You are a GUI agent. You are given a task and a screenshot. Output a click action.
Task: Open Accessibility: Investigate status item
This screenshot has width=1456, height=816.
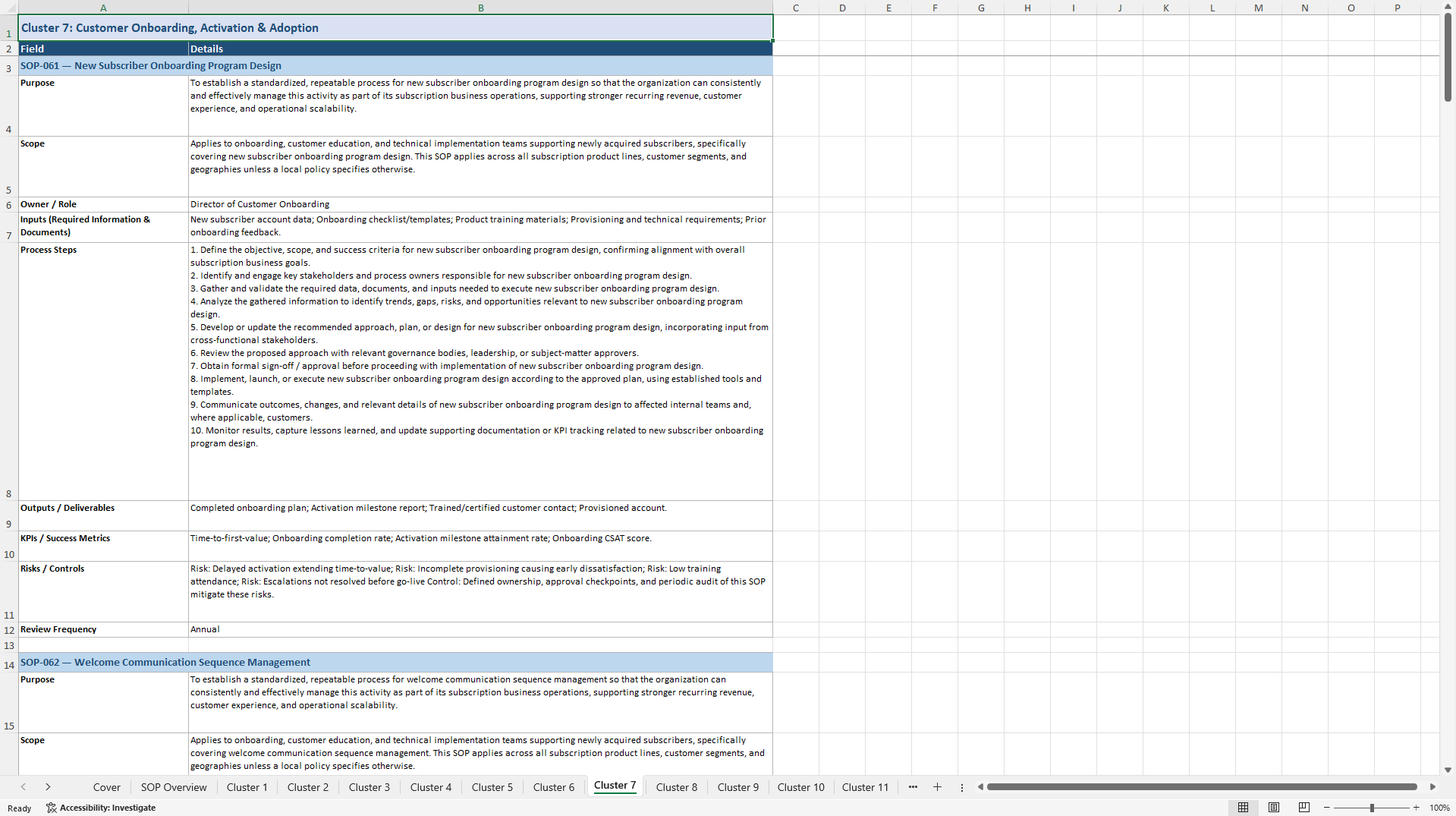[101, 808]
